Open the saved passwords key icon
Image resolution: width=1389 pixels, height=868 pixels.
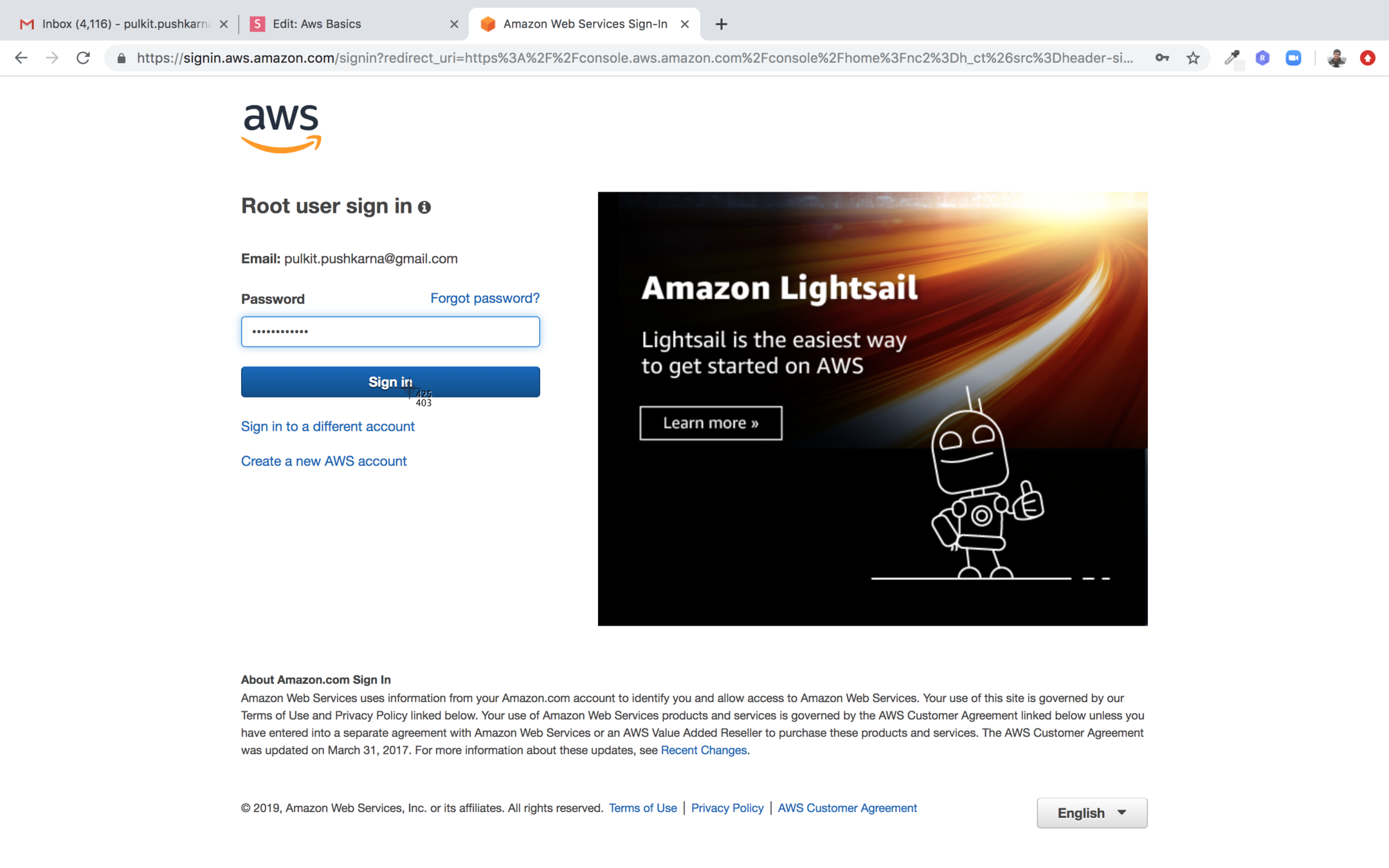pyautogui.click(x=1162, y=58)
